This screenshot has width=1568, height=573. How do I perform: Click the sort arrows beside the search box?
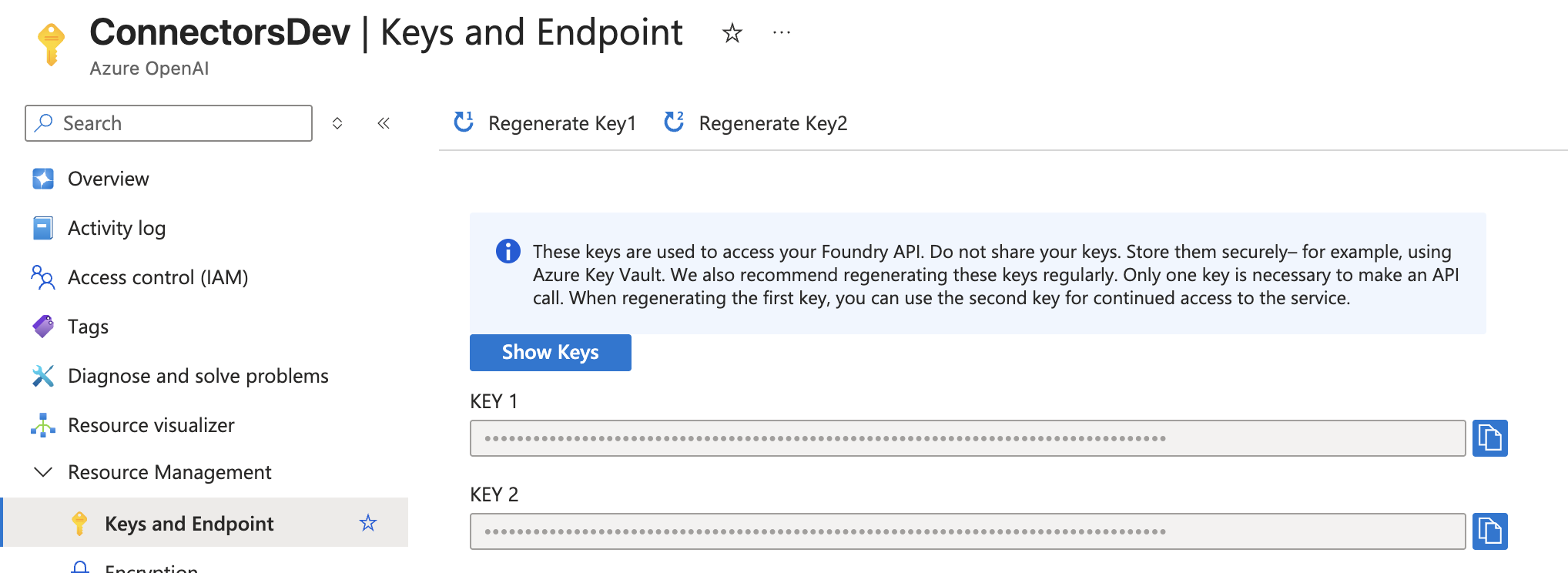tap(337, 122)
